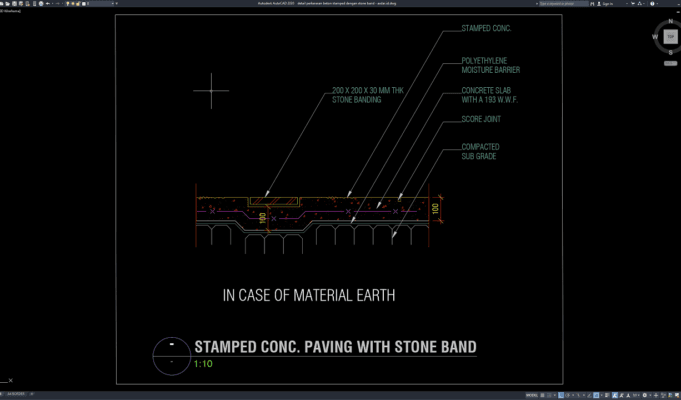The height and width of the screenshot is (400, 681).
Task: Expand the Help dropdown arrow
Action: pyautogui.click(x=658, y=3)
